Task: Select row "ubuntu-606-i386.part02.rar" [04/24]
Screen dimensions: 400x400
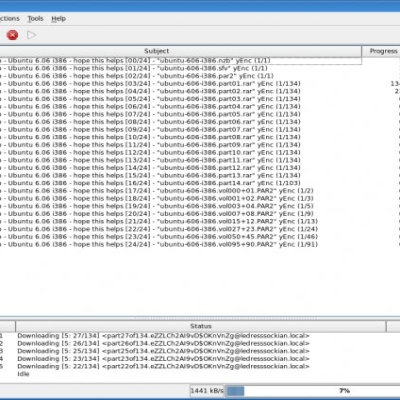Action: (x=200, y=91)
